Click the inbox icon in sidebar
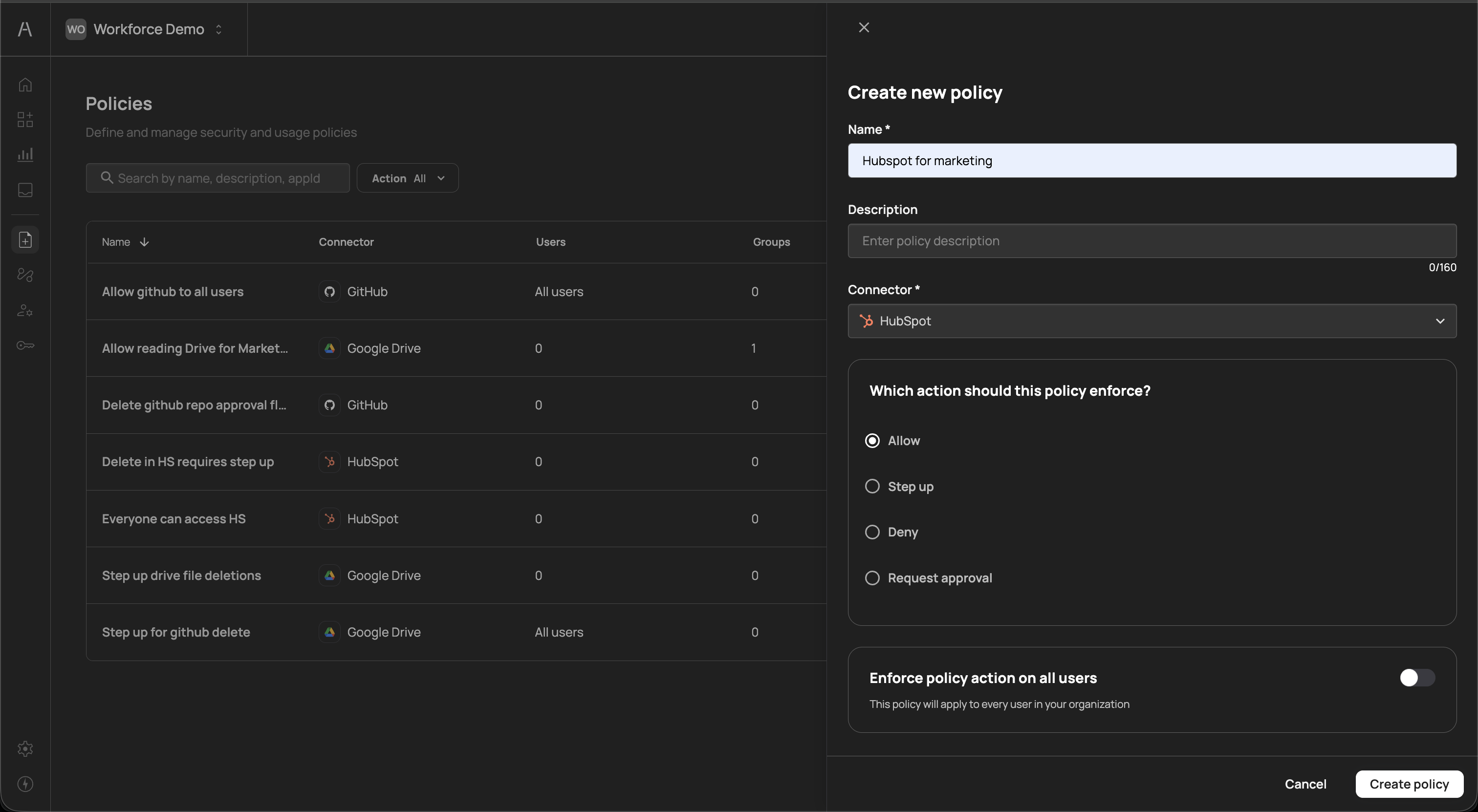This screenshot has width=1478, height=812. pos(25,190)
